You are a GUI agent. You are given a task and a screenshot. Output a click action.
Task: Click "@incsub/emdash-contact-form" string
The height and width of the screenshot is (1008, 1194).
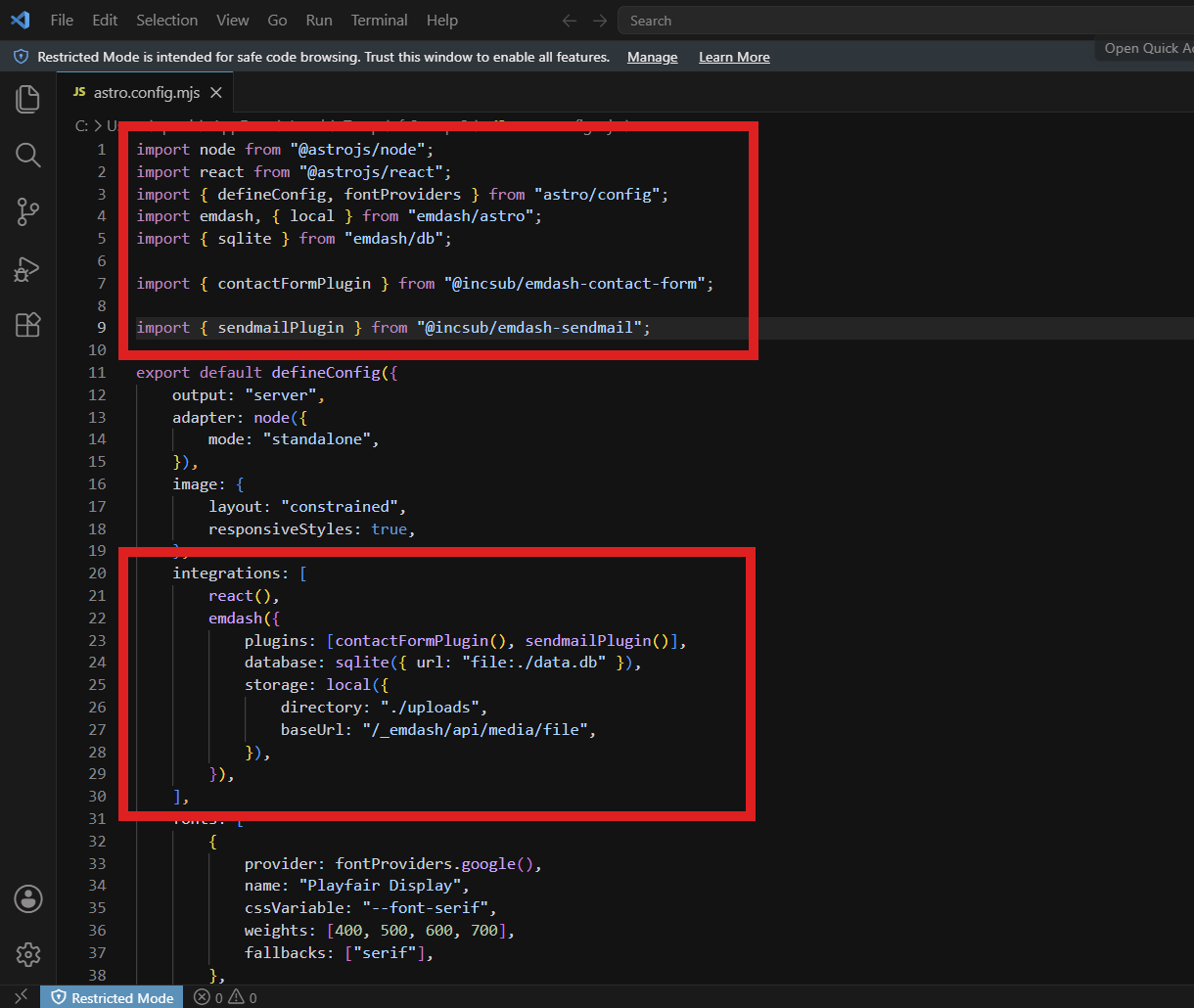tap(574, 284)
